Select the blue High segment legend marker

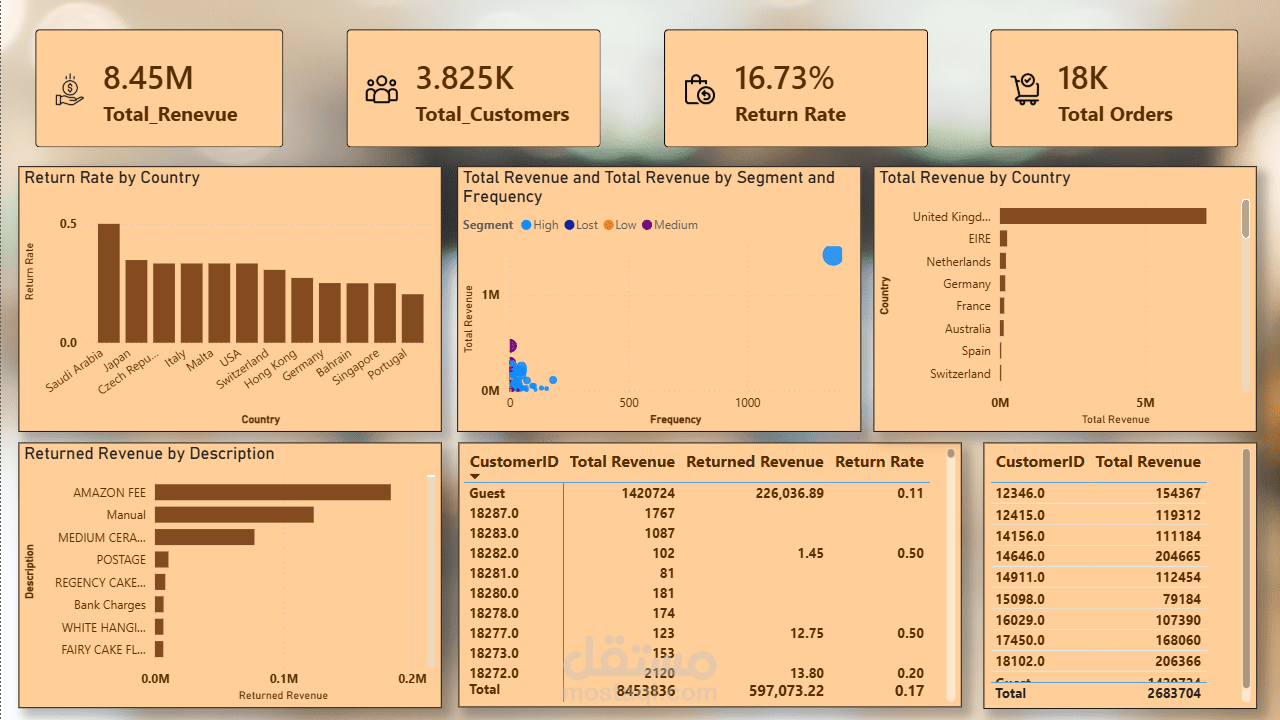point(525,224)
